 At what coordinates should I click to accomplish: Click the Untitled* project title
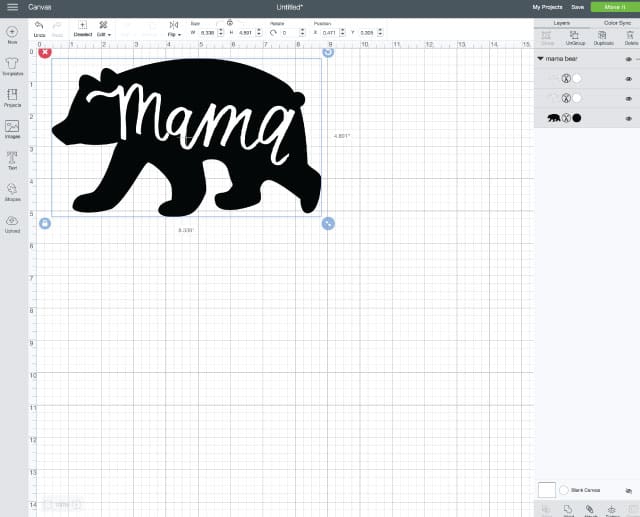pyautogui.click(x=289, y=7)
